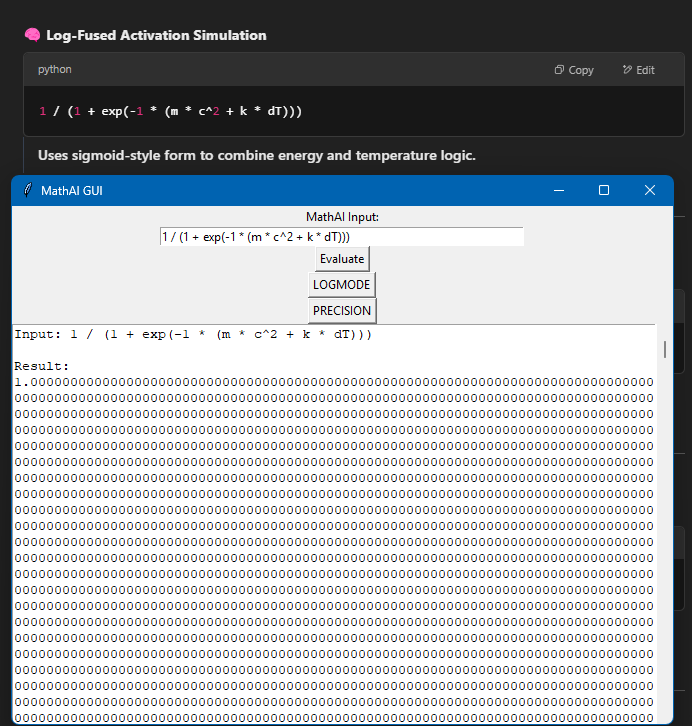Viewport: 692px width, 726px height.
Task: Minimize the MathAI GUI window
Action: [558, 190]
